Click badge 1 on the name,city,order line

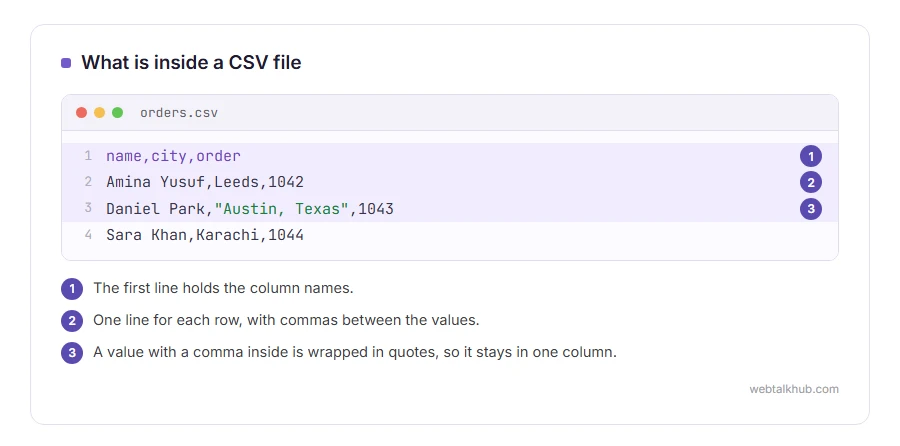(811, 156)
